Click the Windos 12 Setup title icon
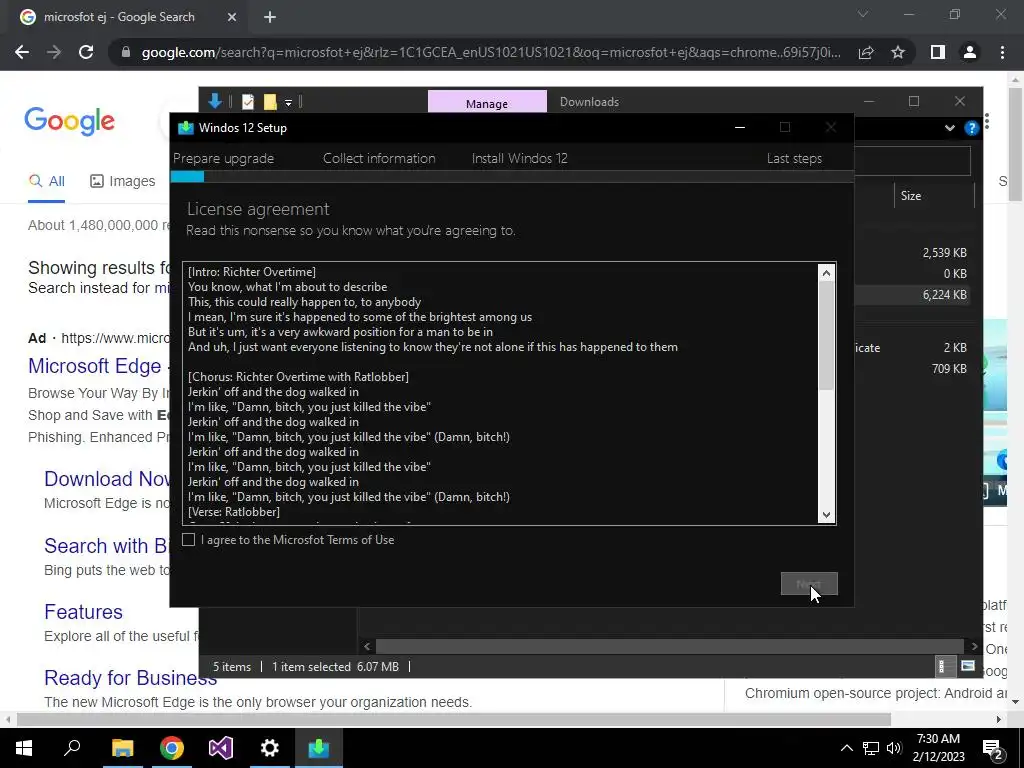 click(186, 127)
